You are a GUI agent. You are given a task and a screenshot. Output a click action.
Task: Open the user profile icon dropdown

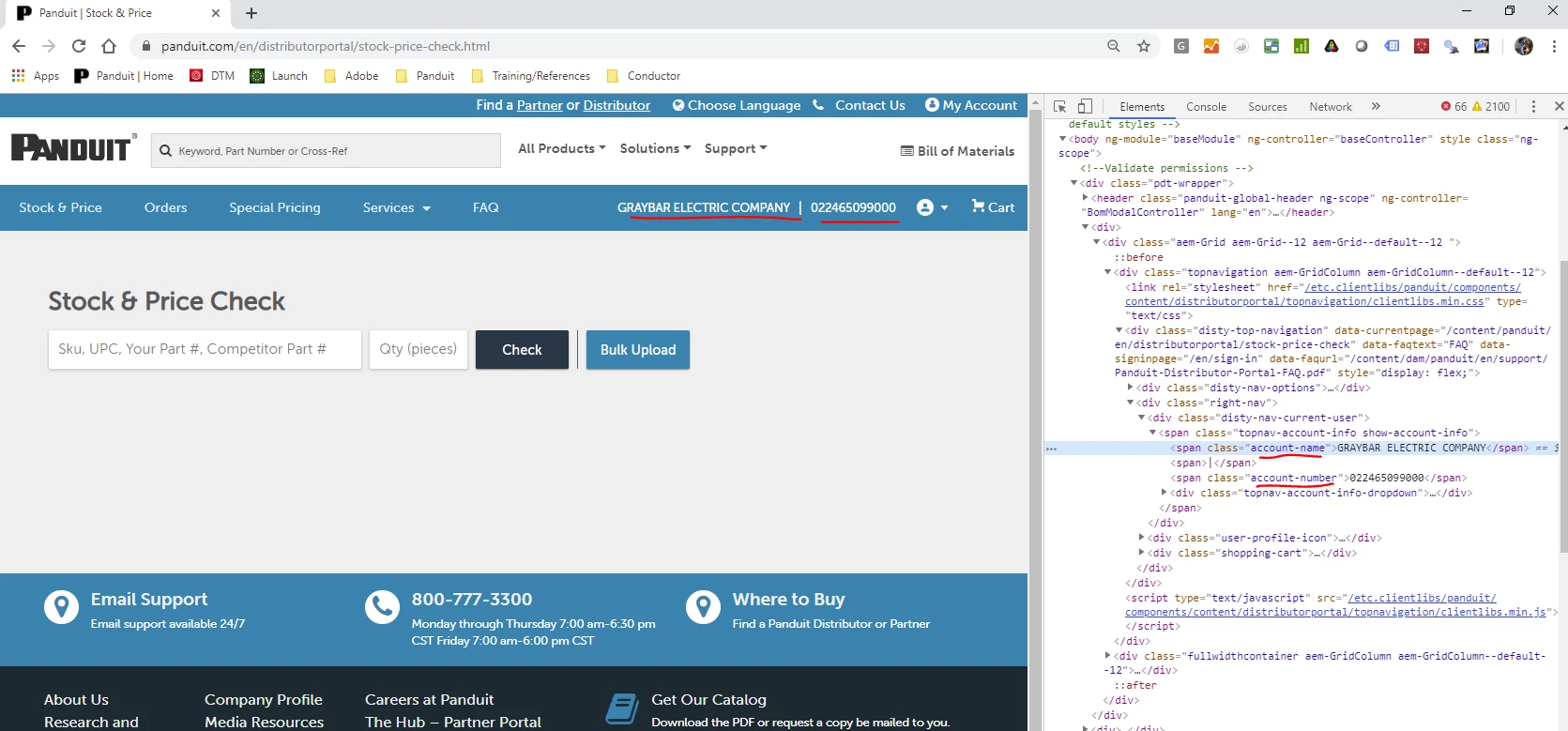tap(933, 207)
